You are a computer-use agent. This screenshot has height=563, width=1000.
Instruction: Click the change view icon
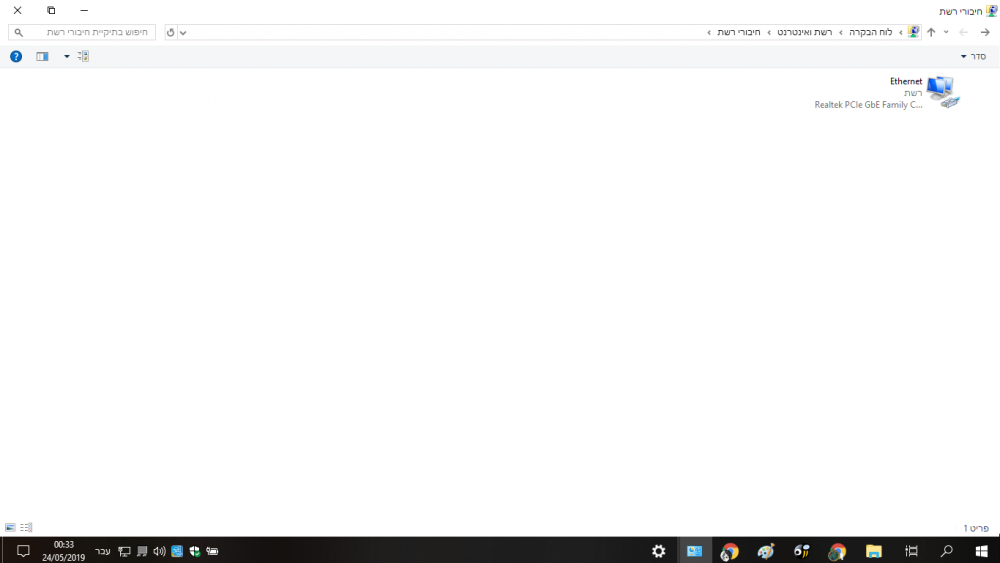(83, 57)
